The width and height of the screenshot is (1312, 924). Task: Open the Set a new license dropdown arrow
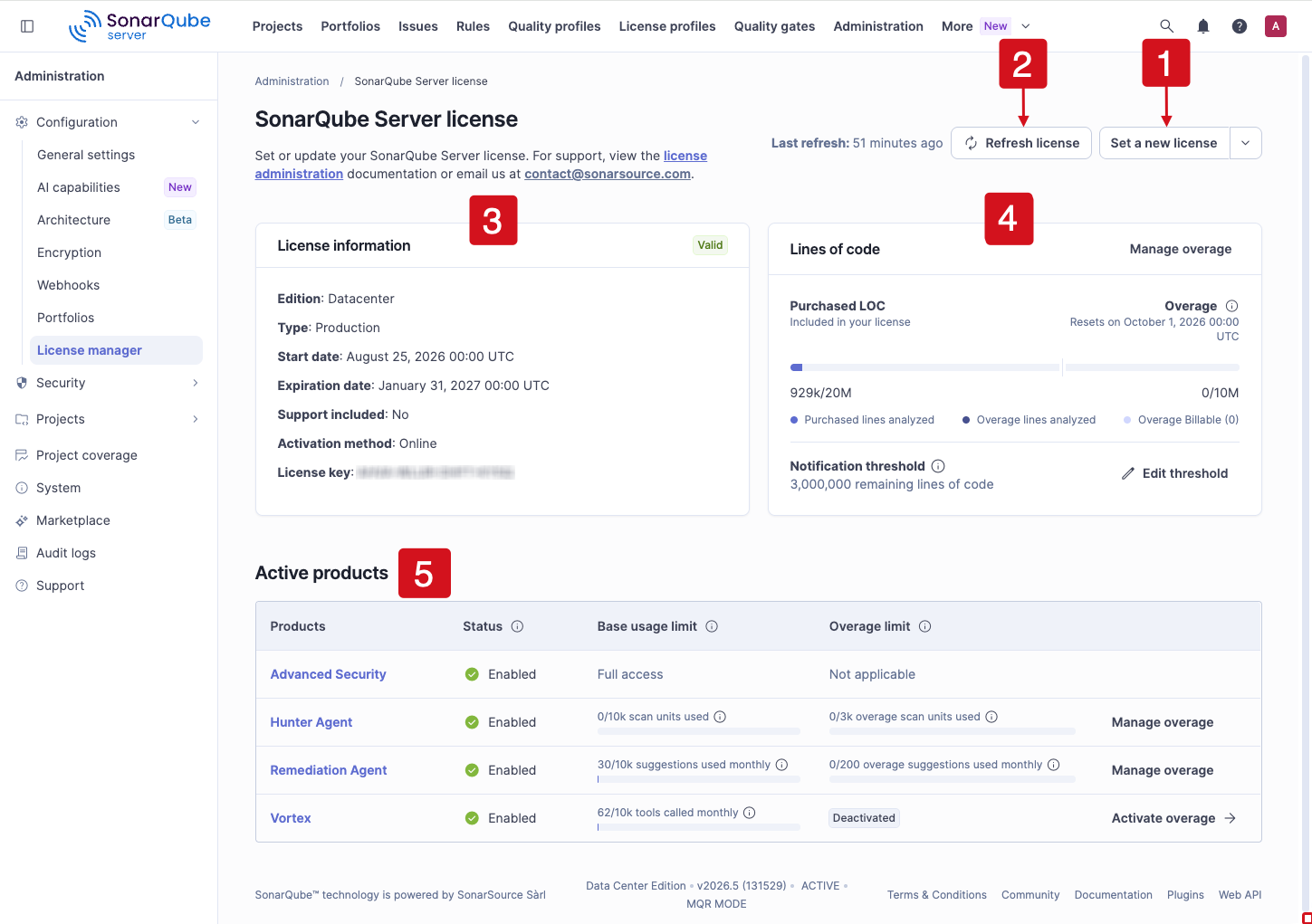(1246, 143)
